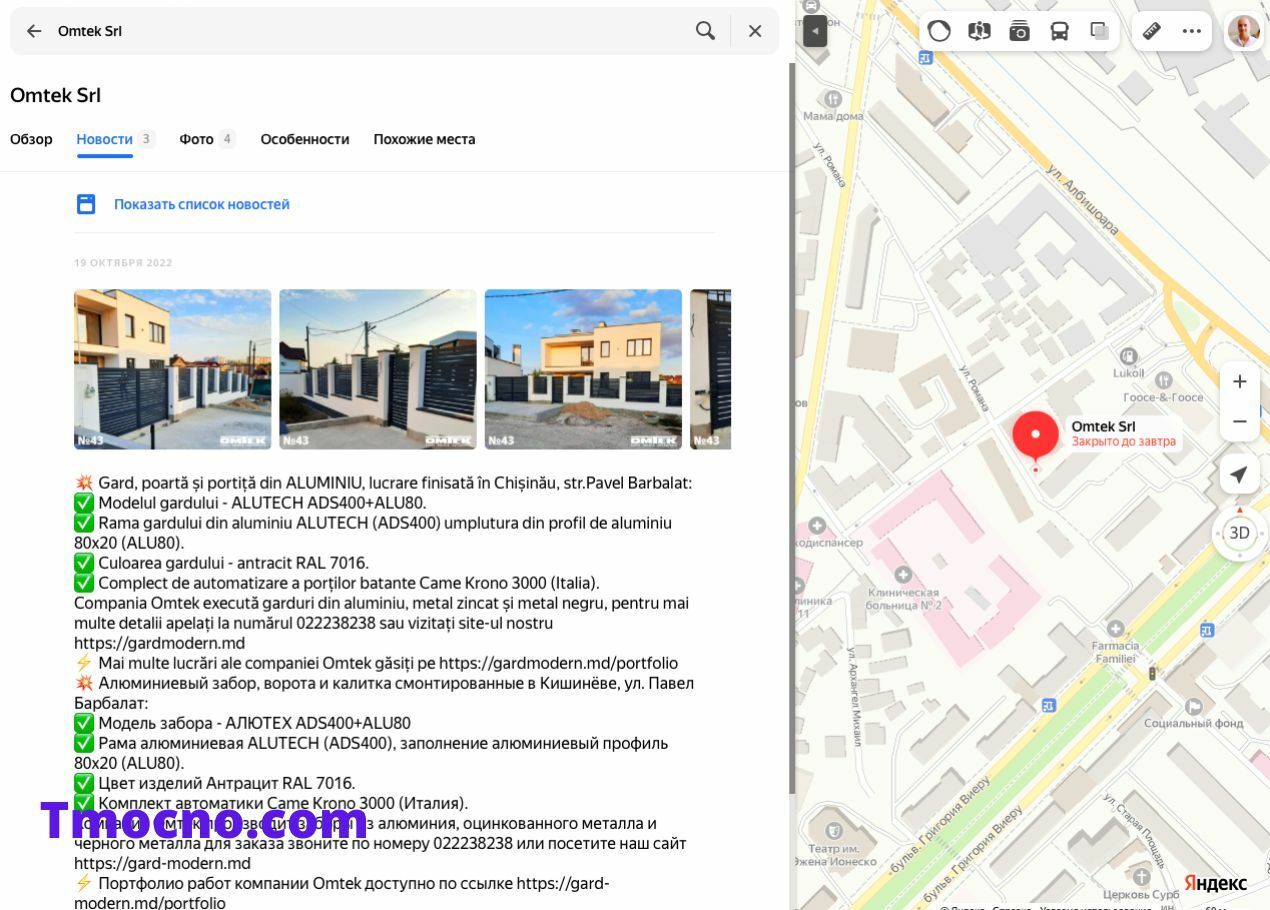Clear the Omtek Srl search query
This screenshot has height=910, width=1270.
(x=755, y=31)
